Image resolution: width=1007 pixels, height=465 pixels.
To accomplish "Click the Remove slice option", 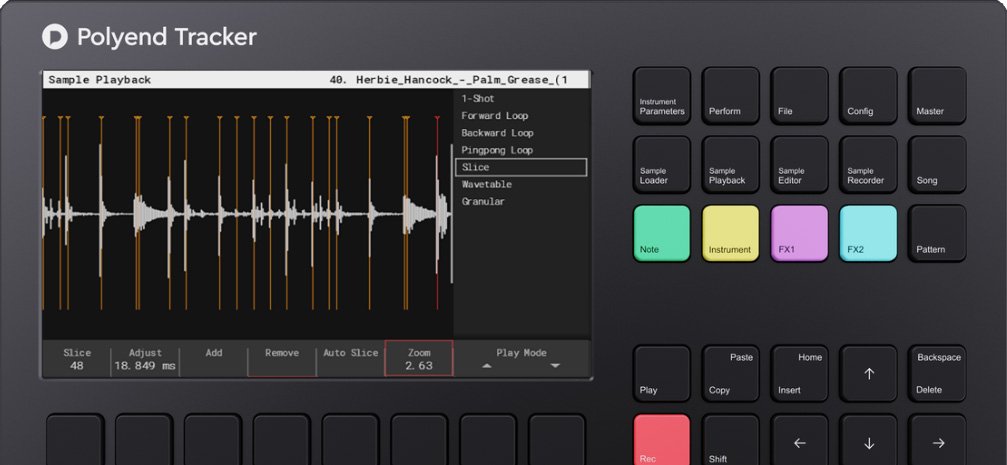I will (282, 359).
